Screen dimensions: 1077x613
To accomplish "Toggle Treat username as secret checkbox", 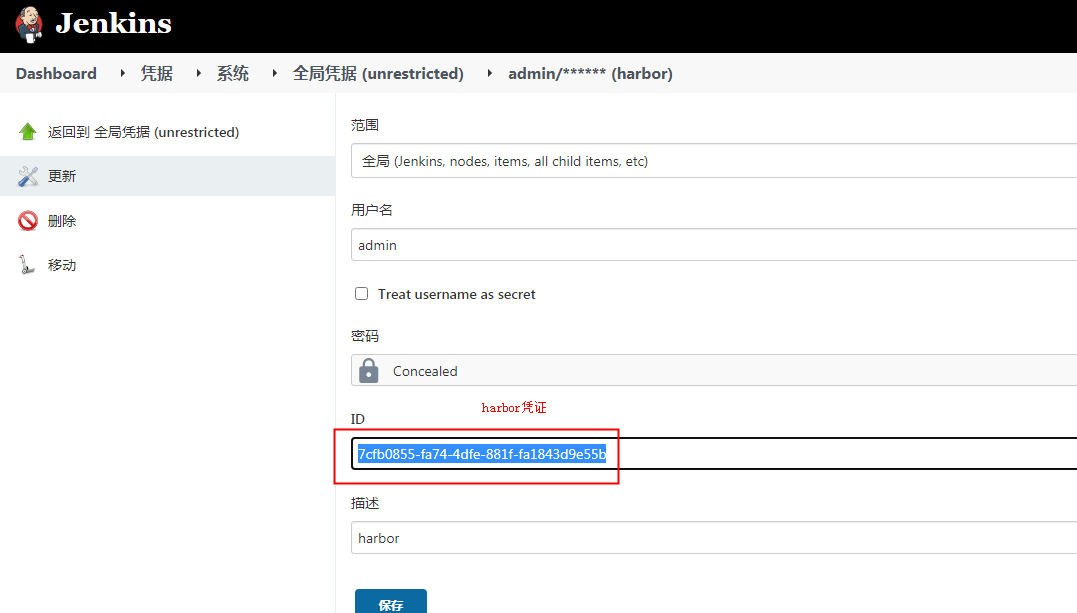I will point(361,293).
